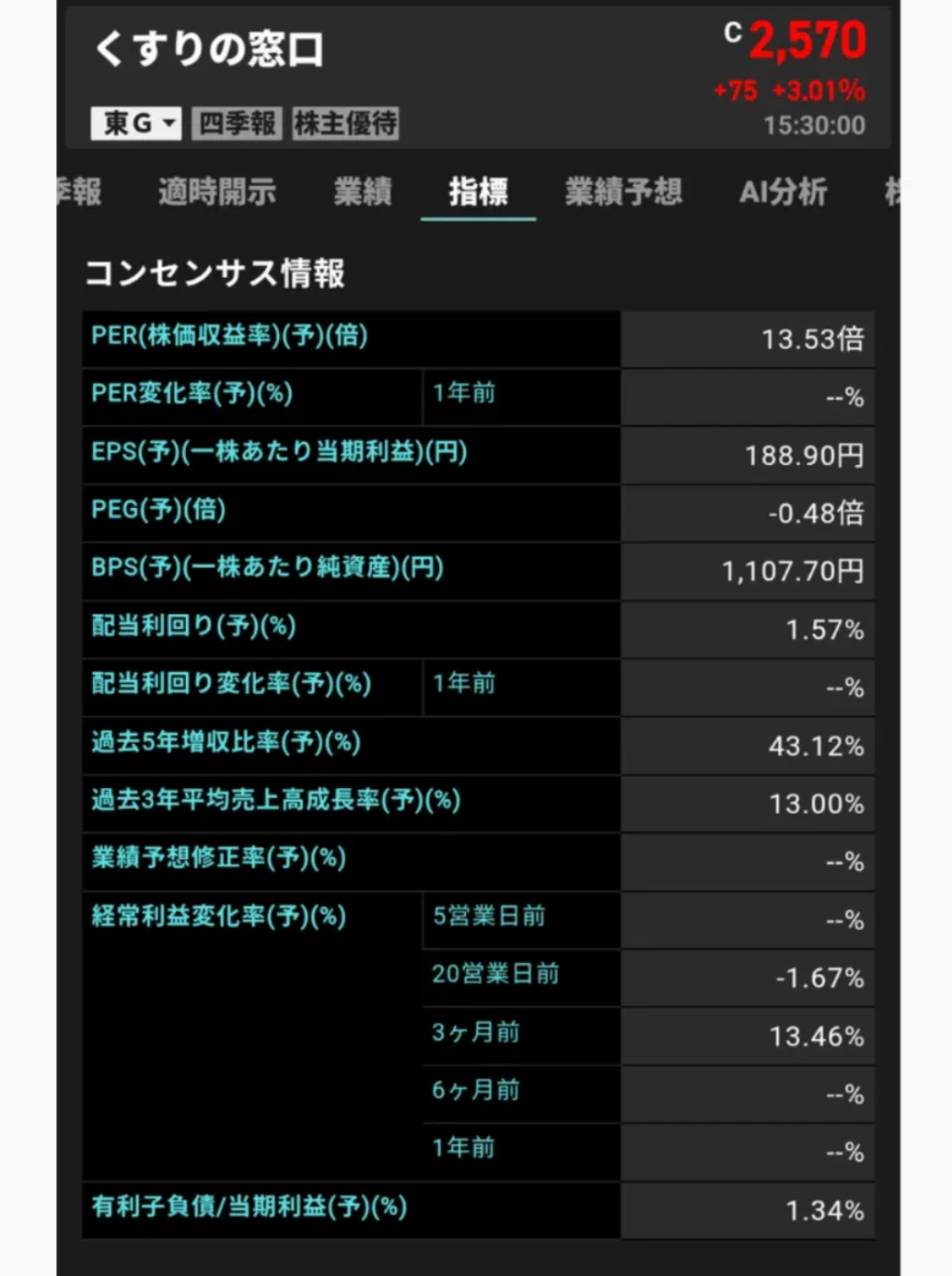952x1276 pixels.
Task: Switch to the 適時開示 tab
Action: click(216, 191)
